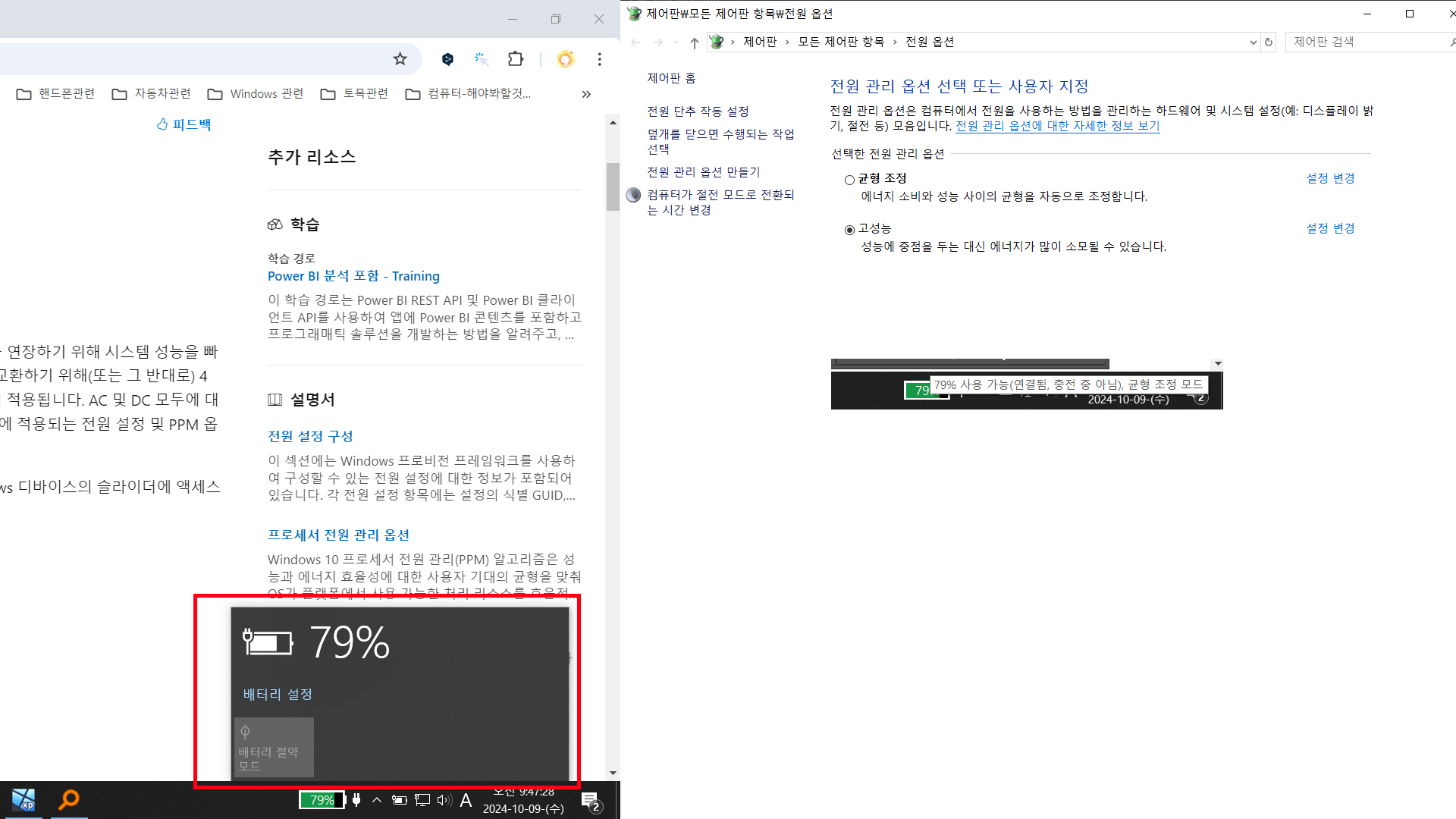
Task: Open Chrome extensions puzzle icon
Action: pyautogui.click(x=516, y=59)
